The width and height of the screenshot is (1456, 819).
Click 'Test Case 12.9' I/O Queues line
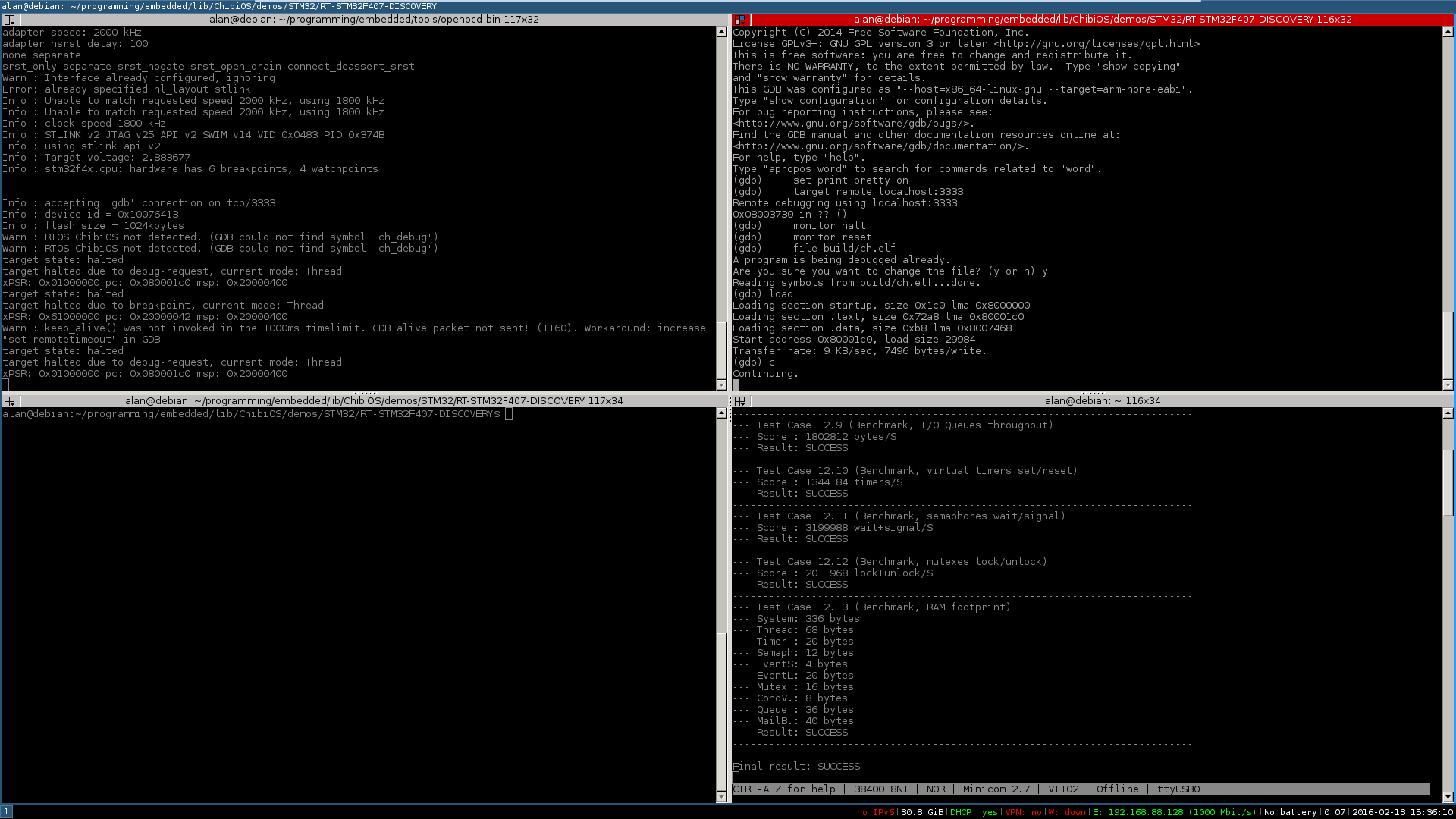[893, 425]
